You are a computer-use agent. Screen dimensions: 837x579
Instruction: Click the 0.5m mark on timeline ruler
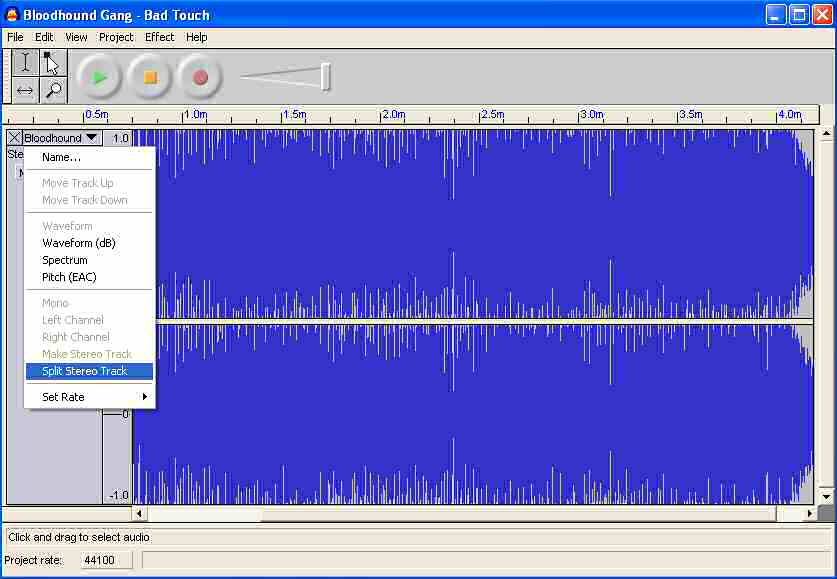point(97,114)
